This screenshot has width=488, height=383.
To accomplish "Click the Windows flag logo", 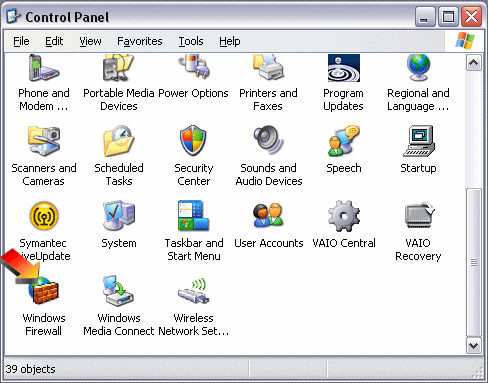I will 465,41.
